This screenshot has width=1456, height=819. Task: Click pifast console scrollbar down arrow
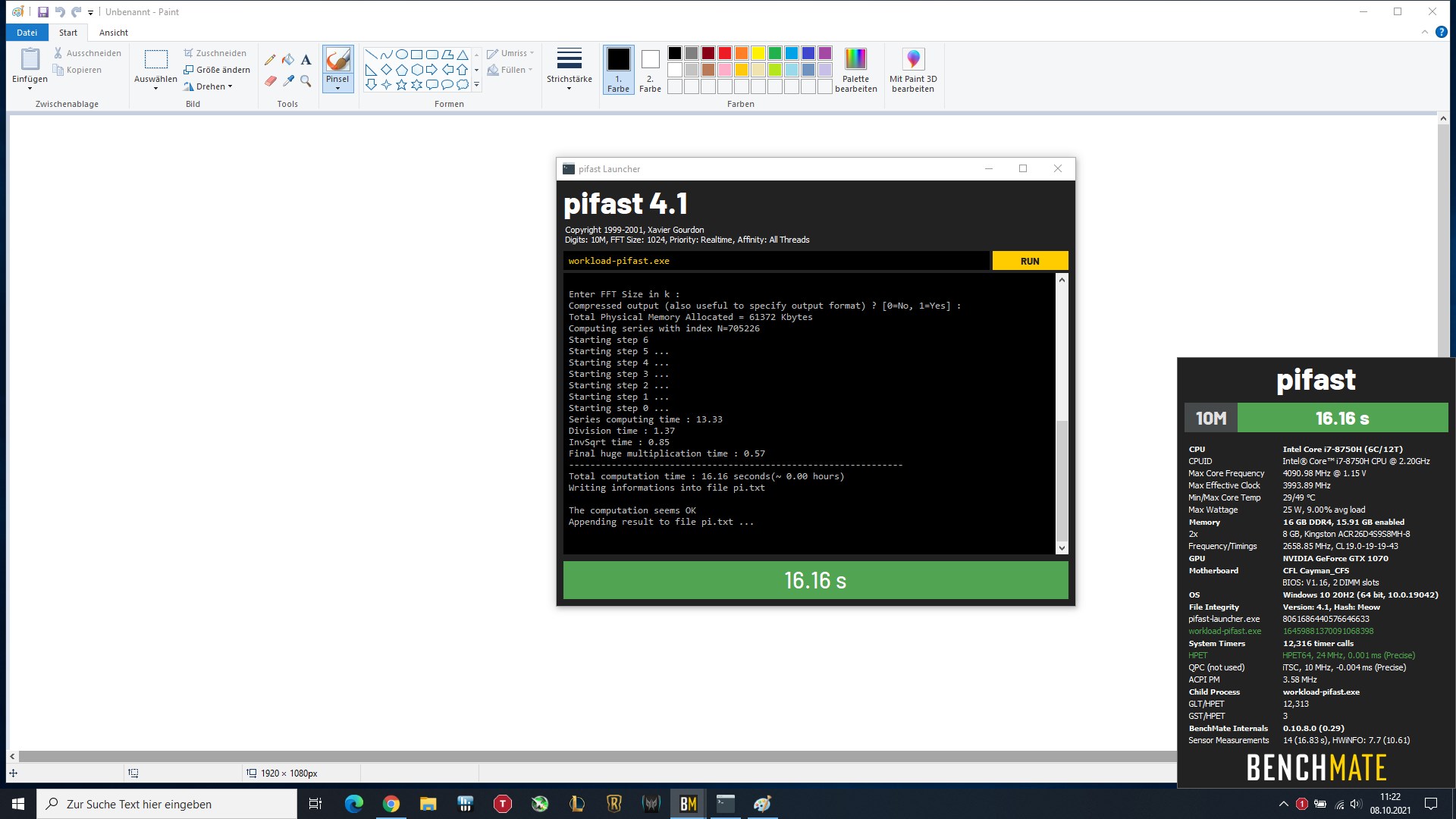pos(1062,548)
